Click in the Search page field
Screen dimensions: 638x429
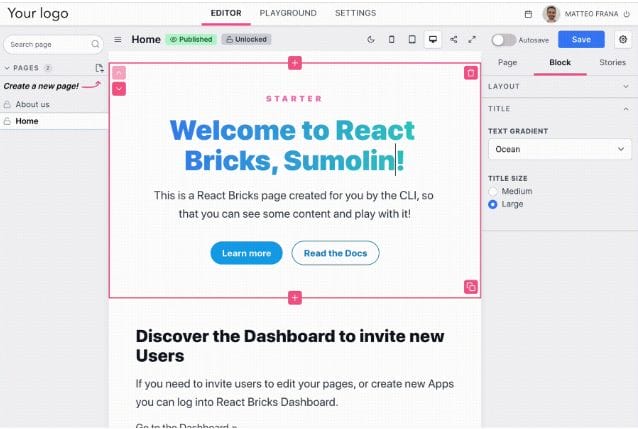50,44
